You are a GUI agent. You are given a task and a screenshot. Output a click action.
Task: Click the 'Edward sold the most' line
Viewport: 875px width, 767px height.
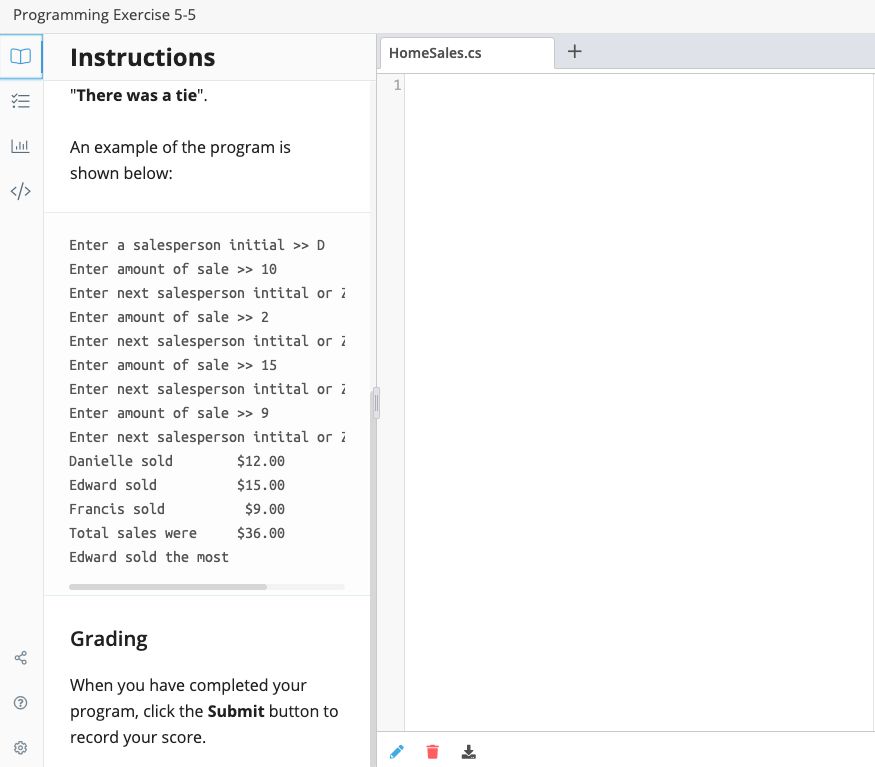pyautogui.click(x=149, y=557)
